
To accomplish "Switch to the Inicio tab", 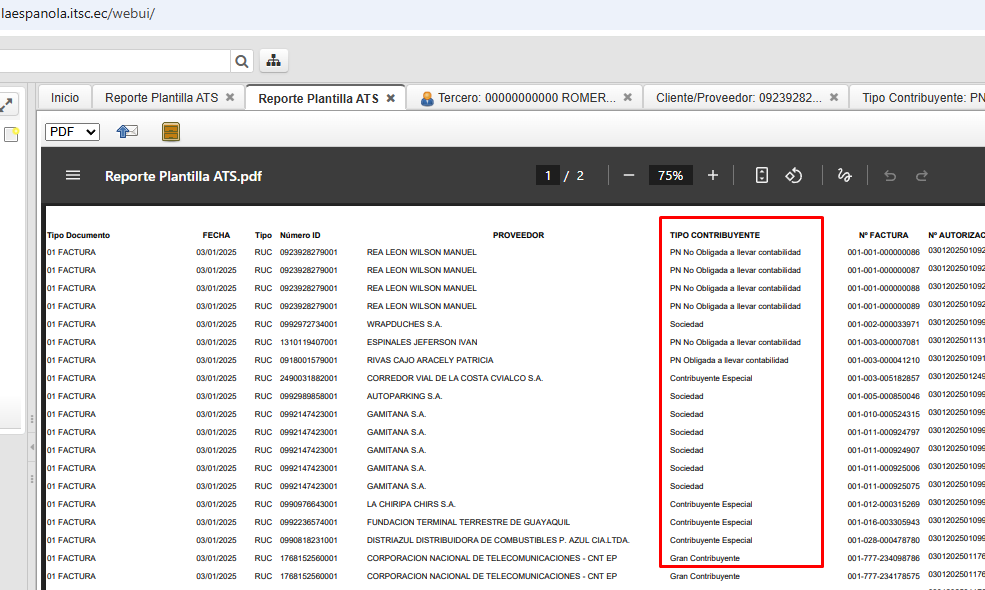I will 65,98.
